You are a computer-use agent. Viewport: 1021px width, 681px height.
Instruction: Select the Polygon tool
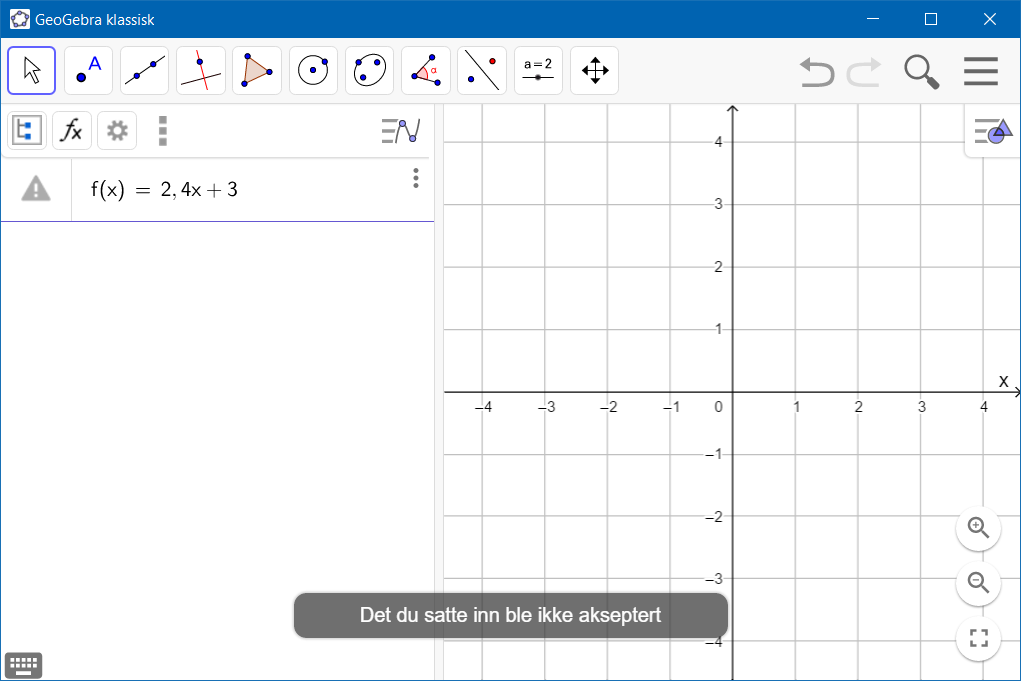click(255, 70)
